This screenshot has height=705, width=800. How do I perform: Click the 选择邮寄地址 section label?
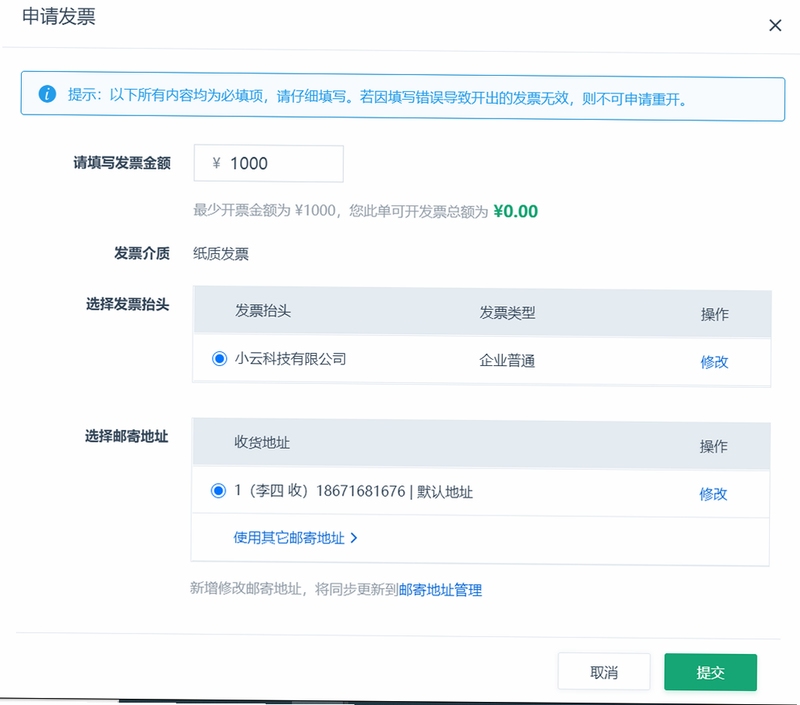tap(127, 436)
